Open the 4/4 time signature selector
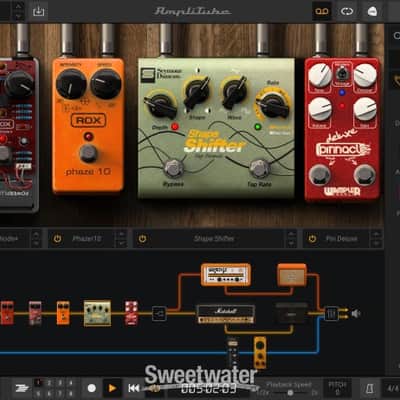This screenshot has height=400, width=400. [392, 388]
